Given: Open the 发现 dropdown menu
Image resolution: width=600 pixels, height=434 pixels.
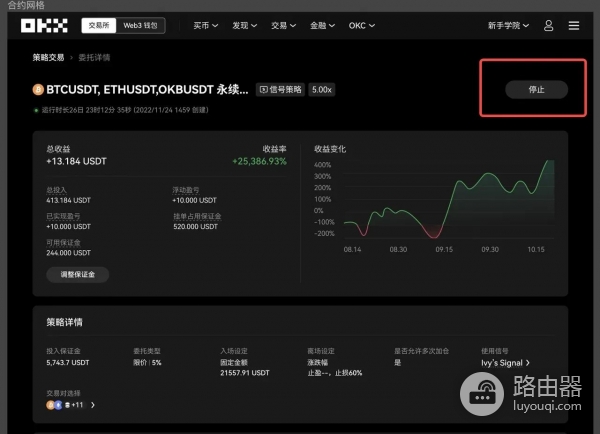Looking at the screenshot, I should pos(245,26).
